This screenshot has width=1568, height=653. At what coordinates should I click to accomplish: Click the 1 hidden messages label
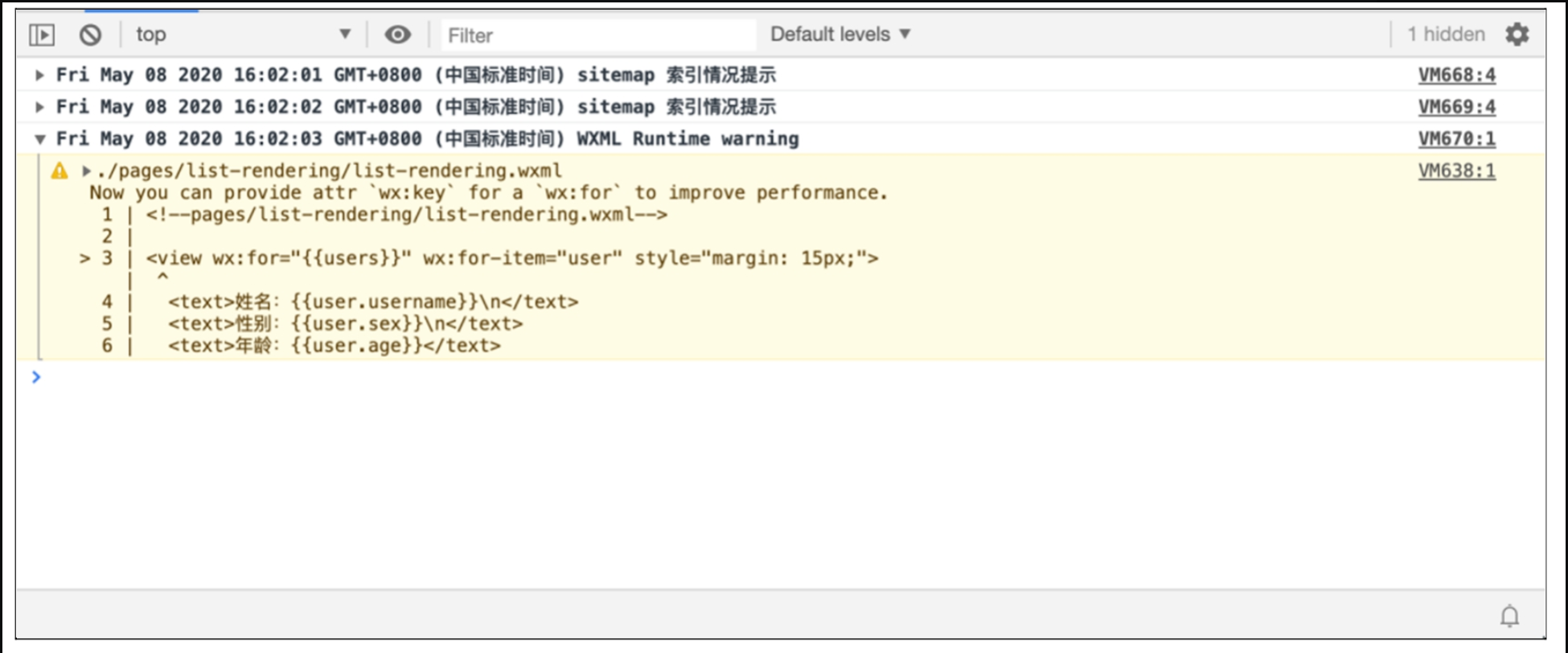[x=1446, y=35]
